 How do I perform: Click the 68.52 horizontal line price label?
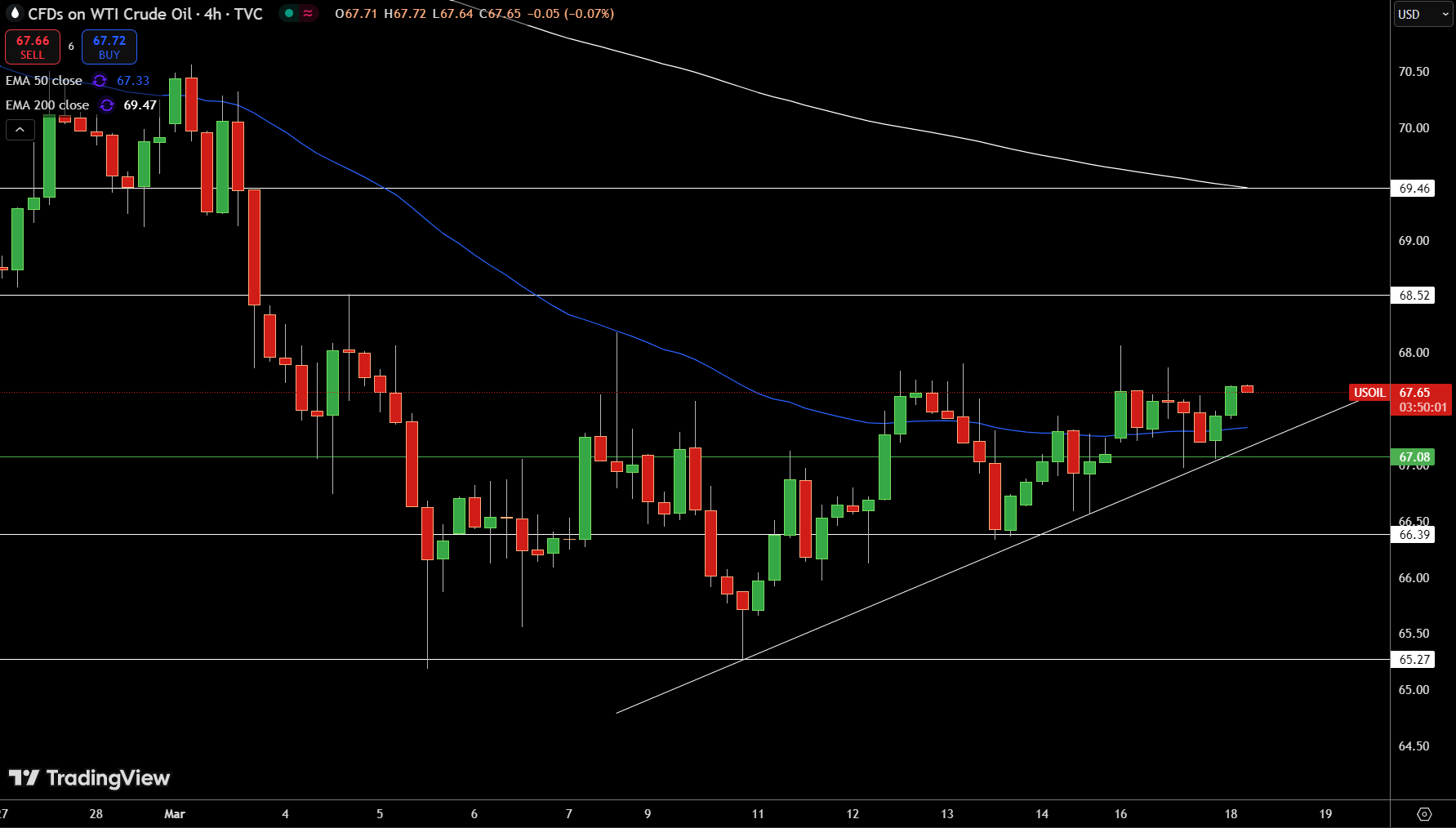pyautogui.click(x=1414, y=296)
